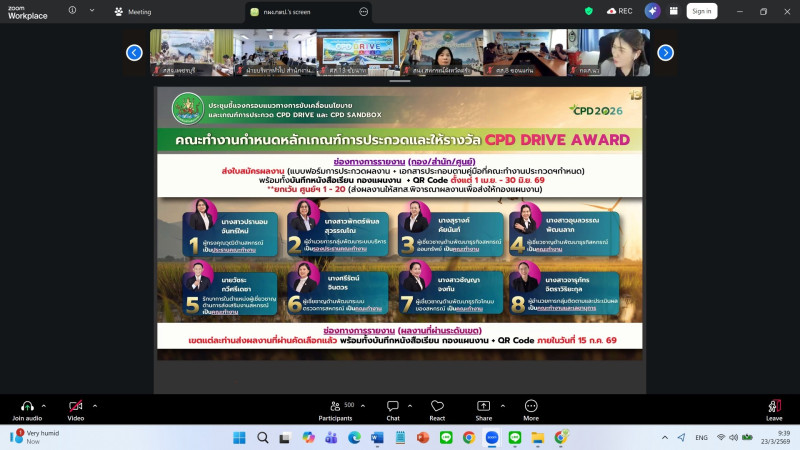Click the Join audio headphone icon

pos(25,406)
